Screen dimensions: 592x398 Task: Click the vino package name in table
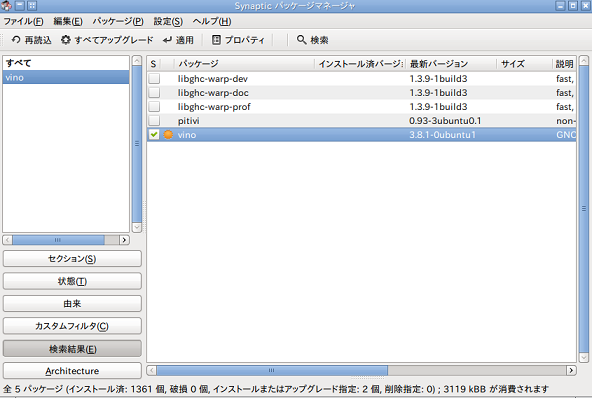click(x=187, y=134)
